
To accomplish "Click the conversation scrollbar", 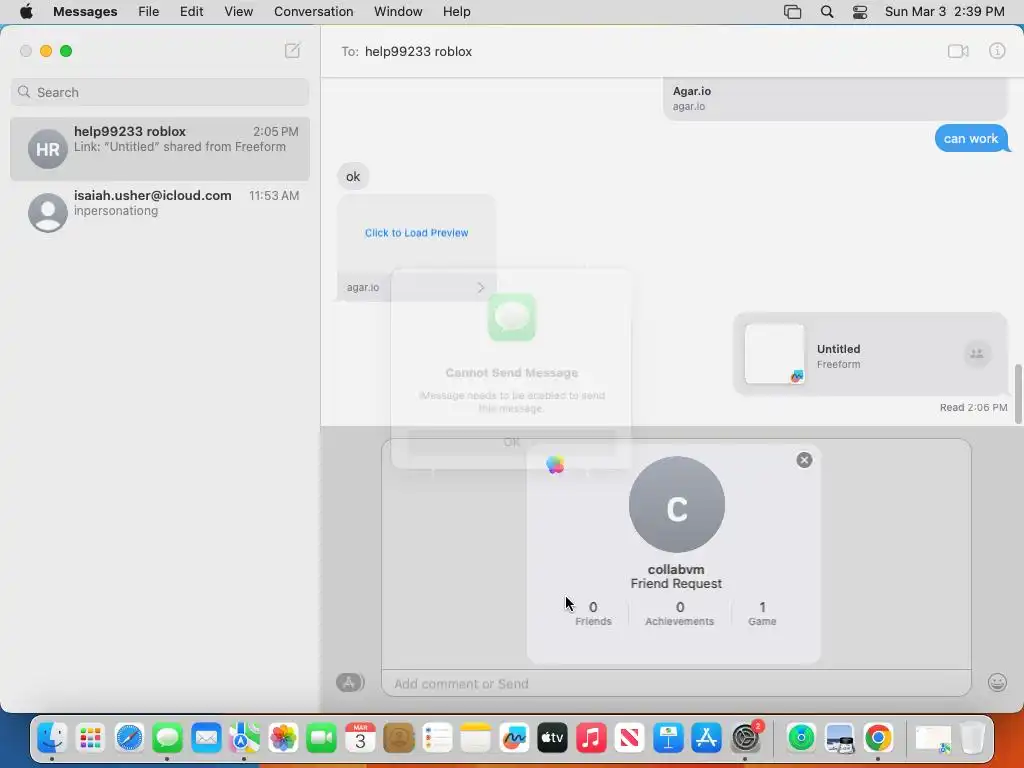I will pos(1017,394).
